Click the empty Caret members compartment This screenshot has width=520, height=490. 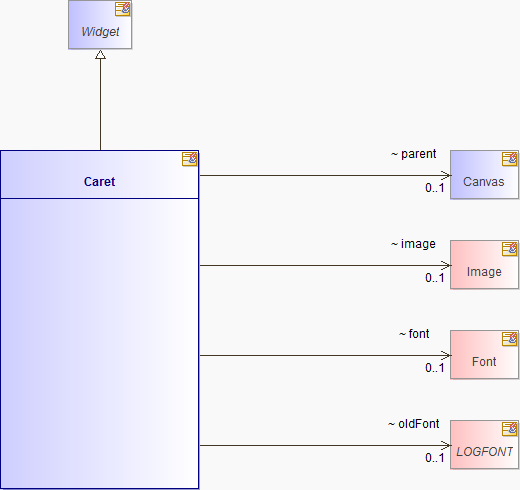pyautogui.click(x=99, y=343)
